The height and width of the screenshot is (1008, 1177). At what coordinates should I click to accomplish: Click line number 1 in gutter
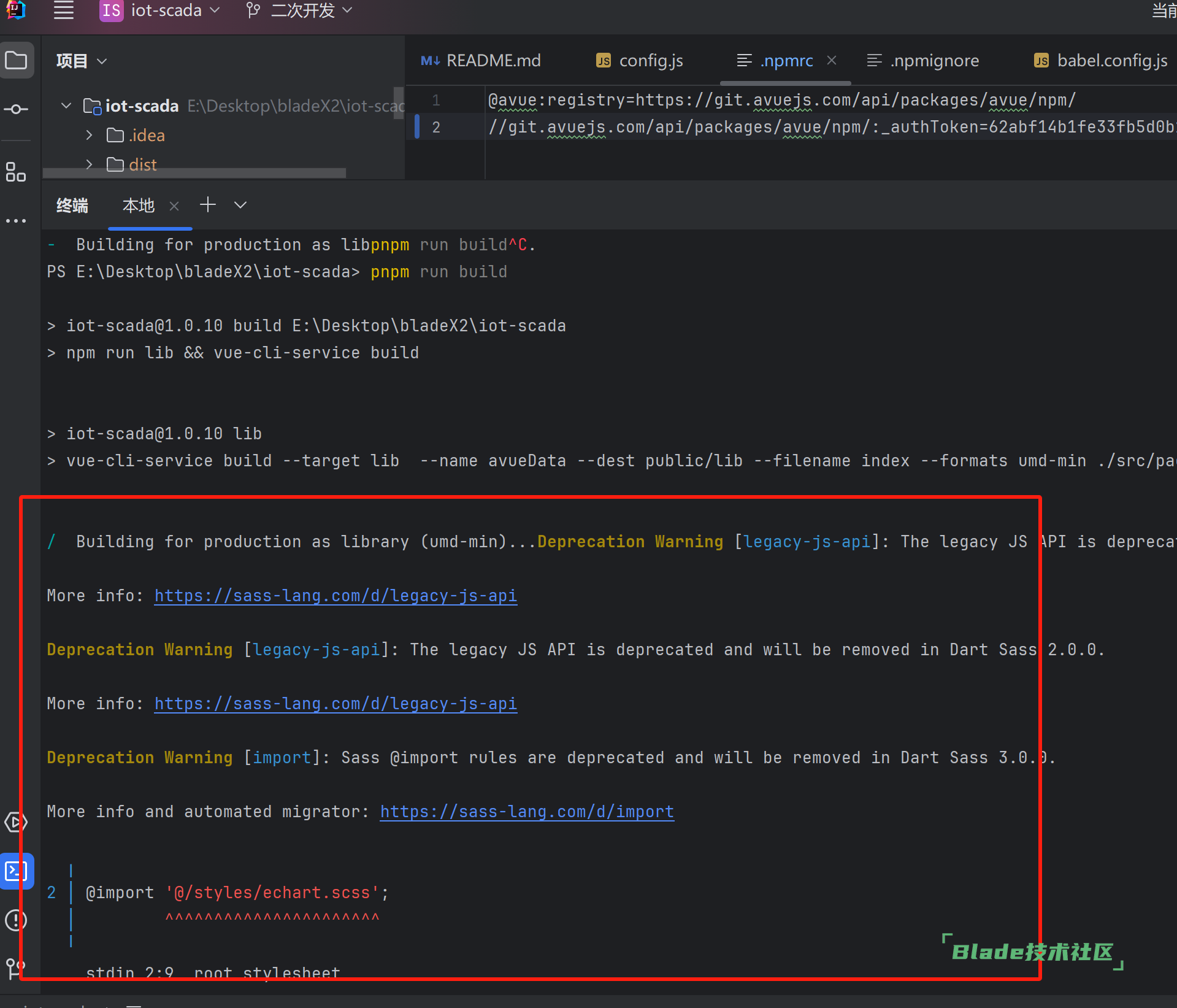(436, 100)
